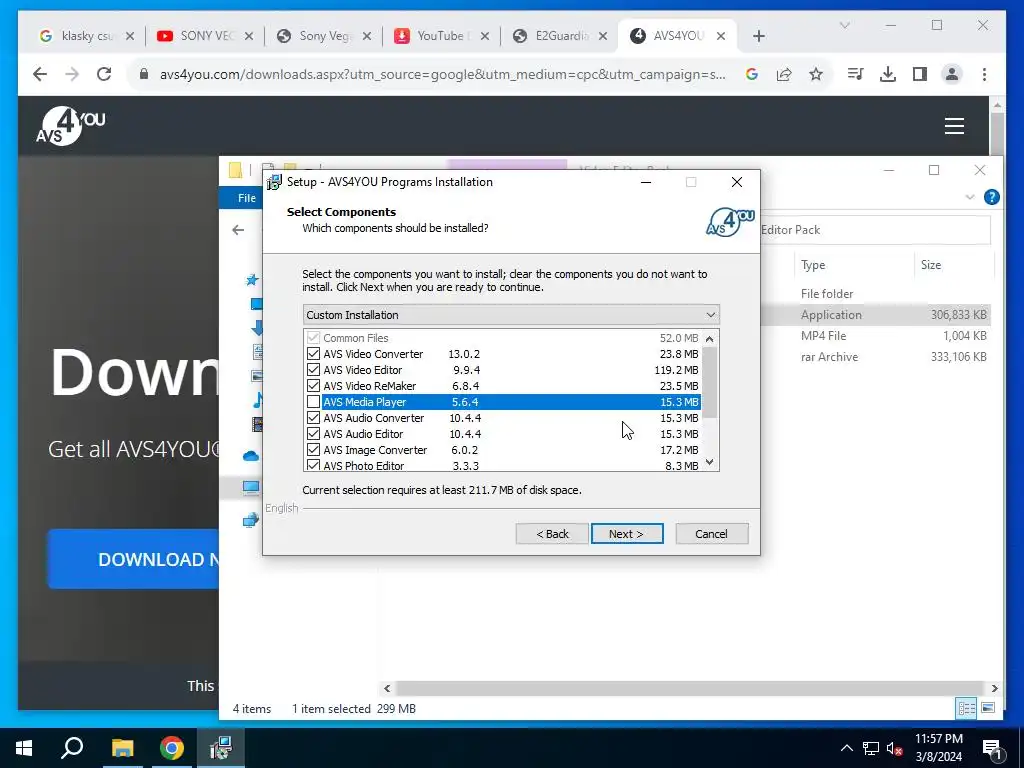The width and height of the screenshot is (1024, 768).
Task: Select the Application row in Explorer
Action: [x=876, y=315]
